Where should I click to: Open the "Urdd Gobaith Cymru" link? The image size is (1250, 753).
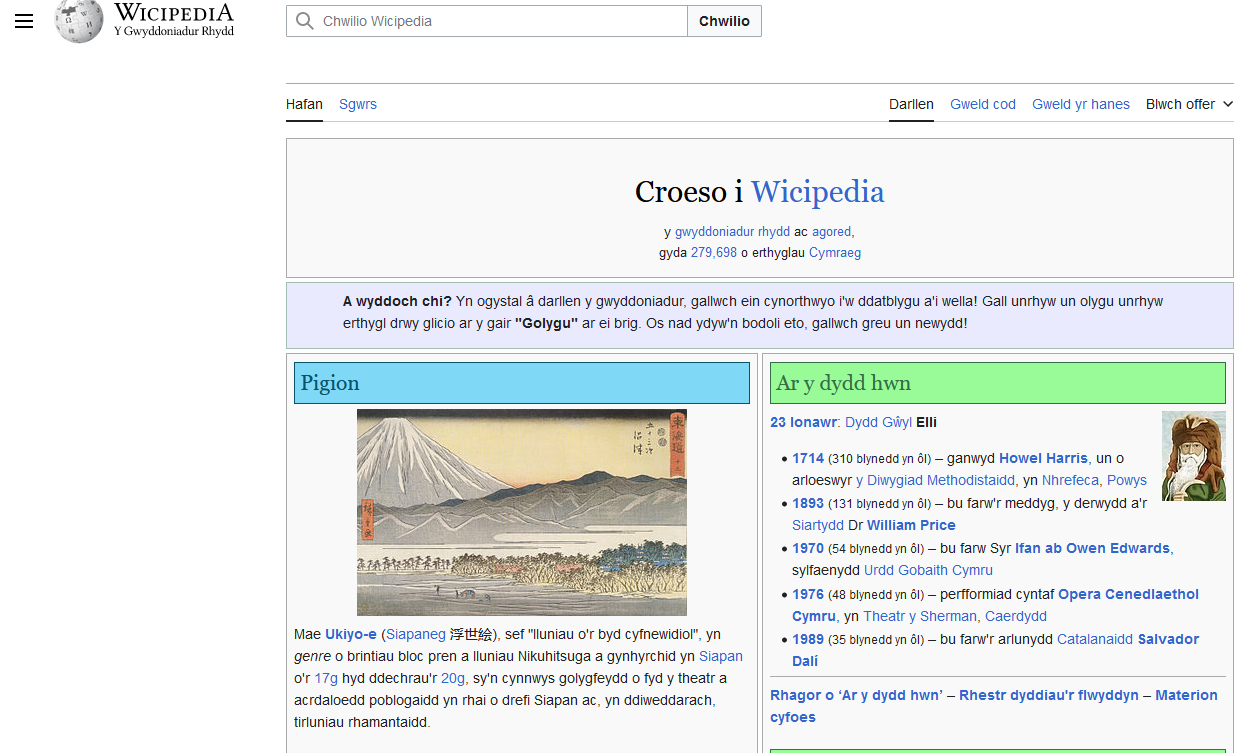(928, 570)
